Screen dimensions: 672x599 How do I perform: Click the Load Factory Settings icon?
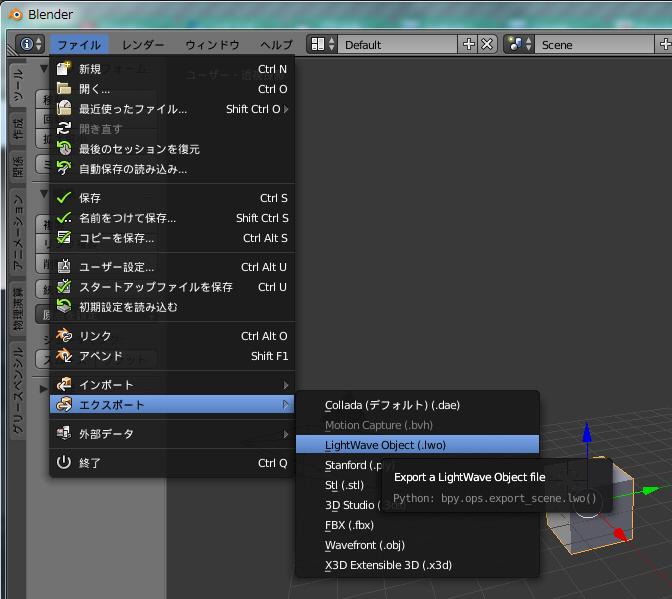(64, 306)
